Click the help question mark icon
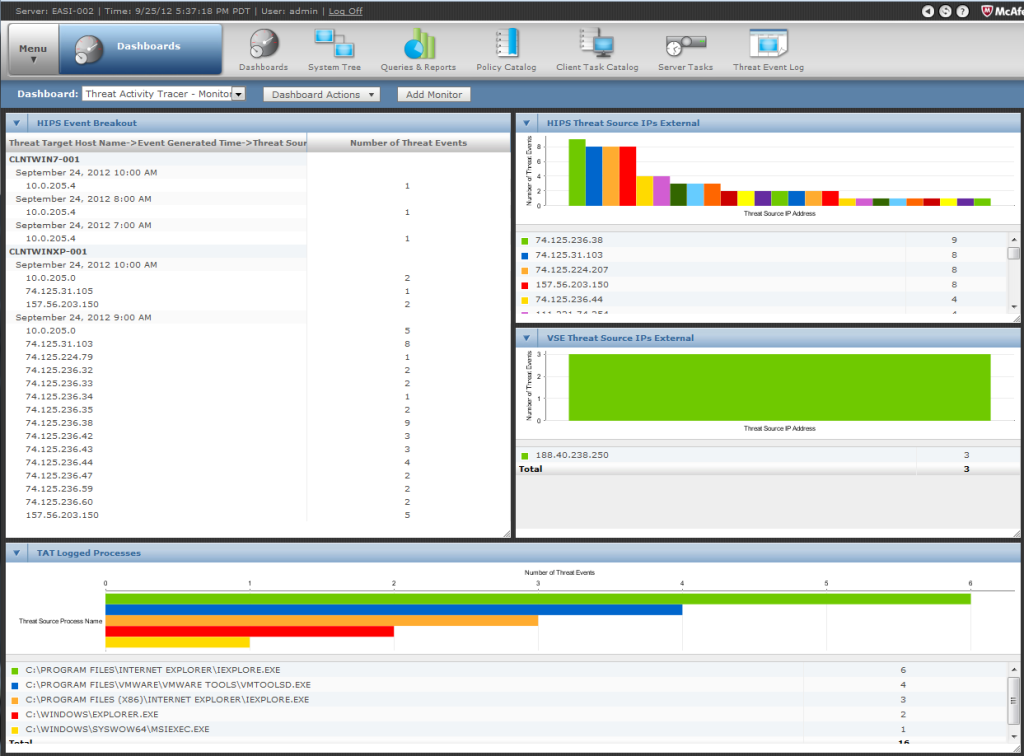 tap(962, 11)
